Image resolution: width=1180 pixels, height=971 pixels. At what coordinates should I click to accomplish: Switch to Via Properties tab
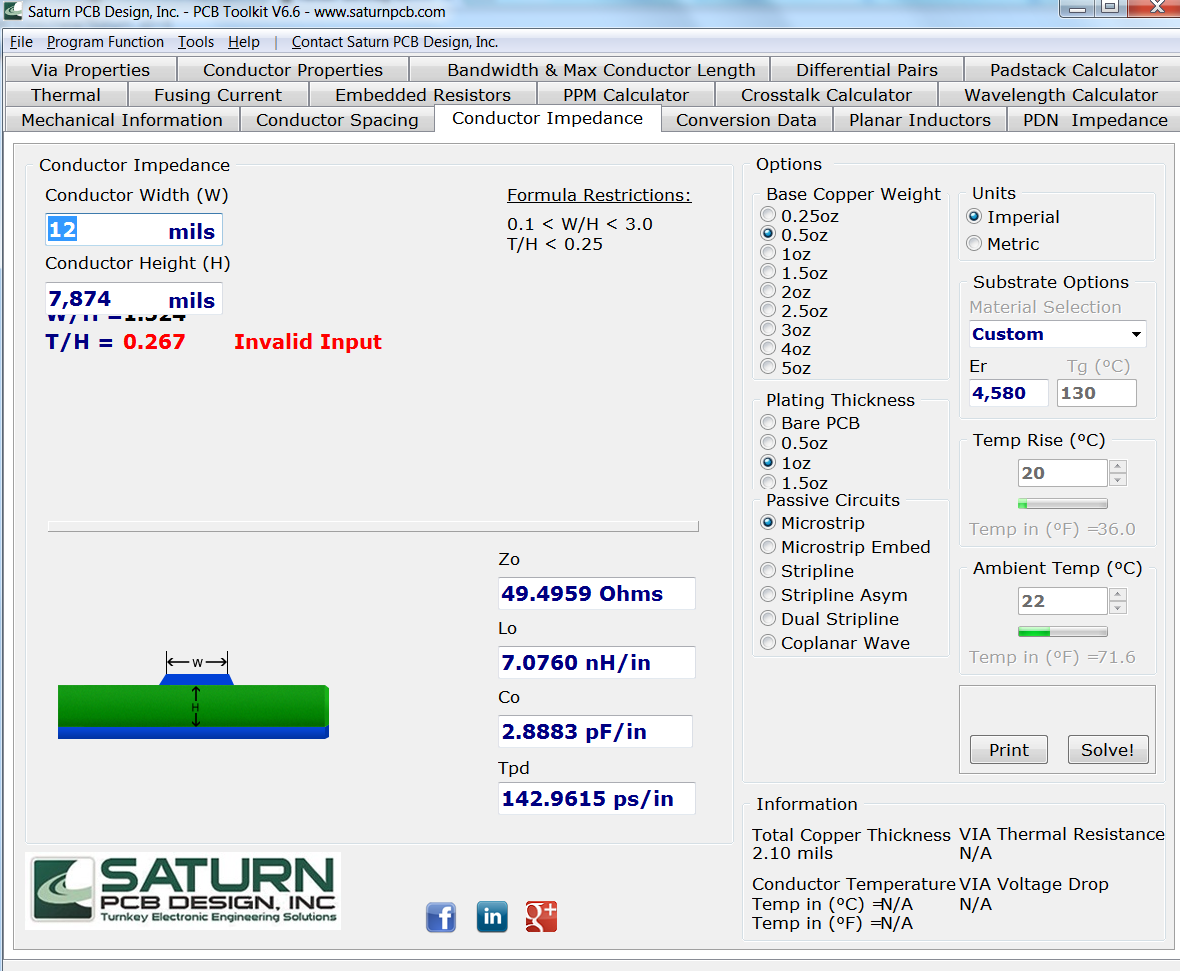(90, 70)
